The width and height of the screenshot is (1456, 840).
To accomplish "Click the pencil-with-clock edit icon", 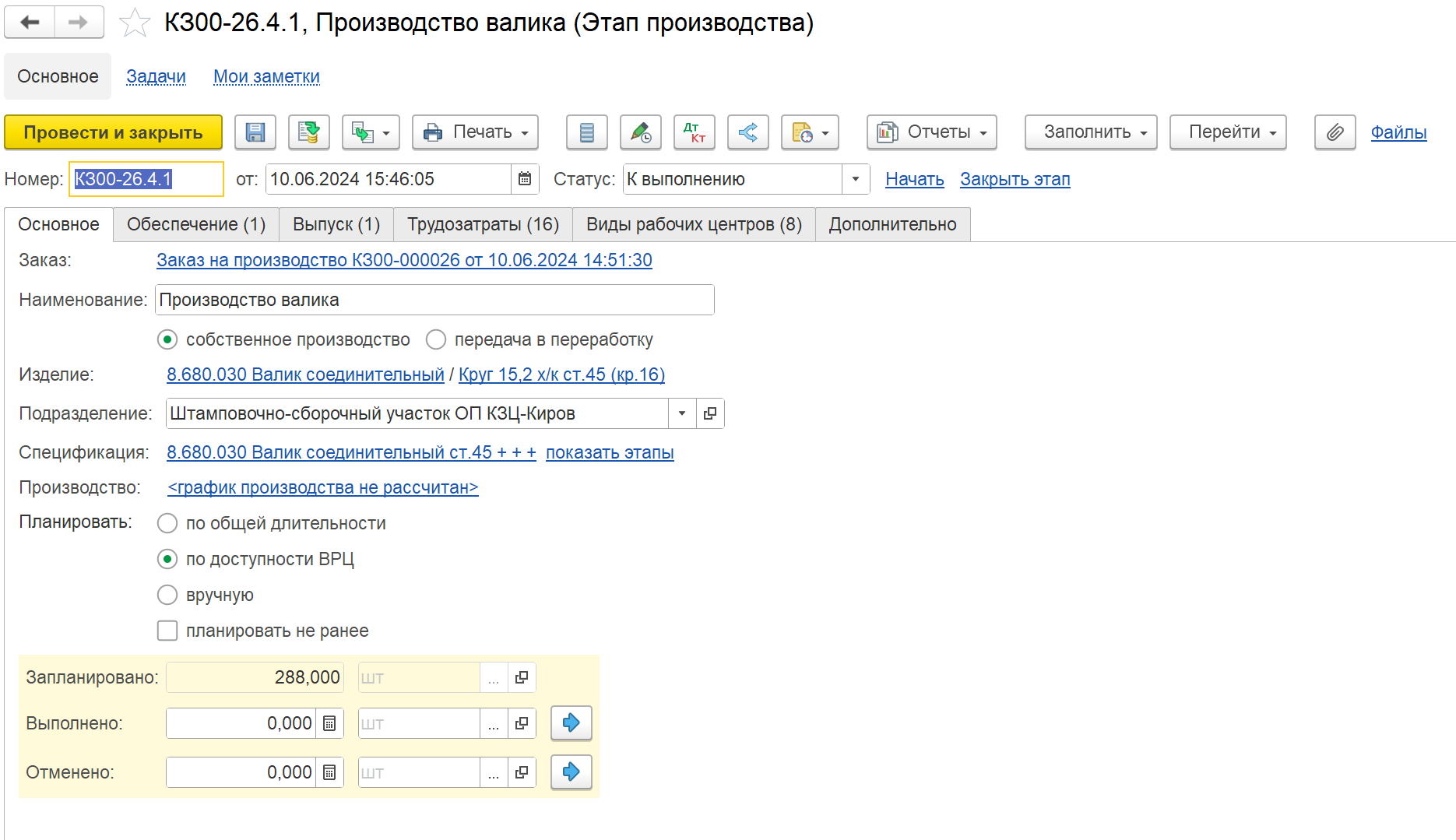I will pos(641,132).
